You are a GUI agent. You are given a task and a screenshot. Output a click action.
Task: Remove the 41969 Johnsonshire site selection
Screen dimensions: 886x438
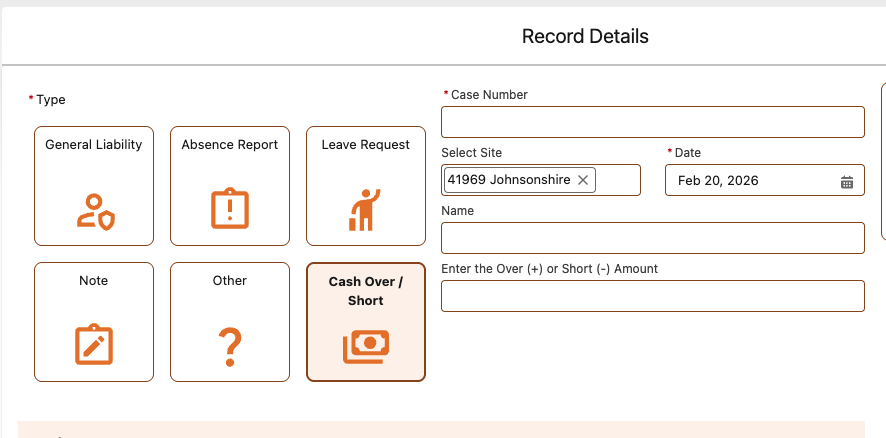click(584, 180)
